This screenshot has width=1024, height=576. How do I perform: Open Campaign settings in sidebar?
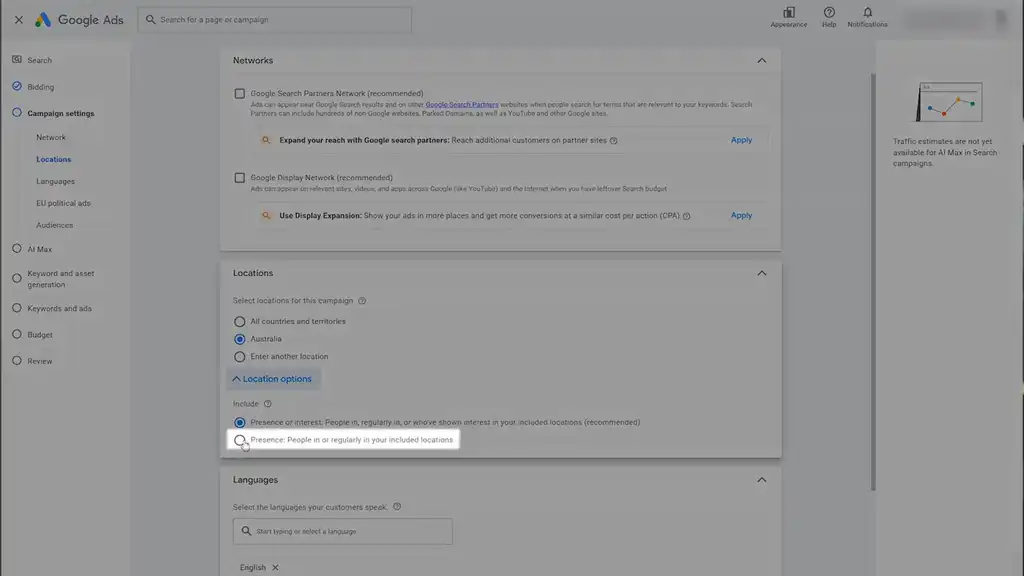coord(61,113)
